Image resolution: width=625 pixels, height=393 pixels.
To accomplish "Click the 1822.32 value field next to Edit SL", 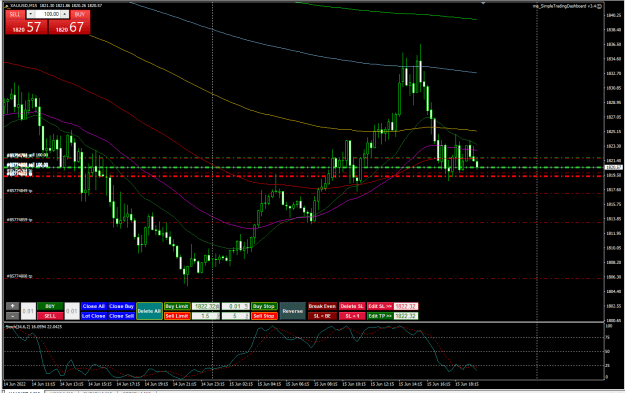I will point(406,306).
